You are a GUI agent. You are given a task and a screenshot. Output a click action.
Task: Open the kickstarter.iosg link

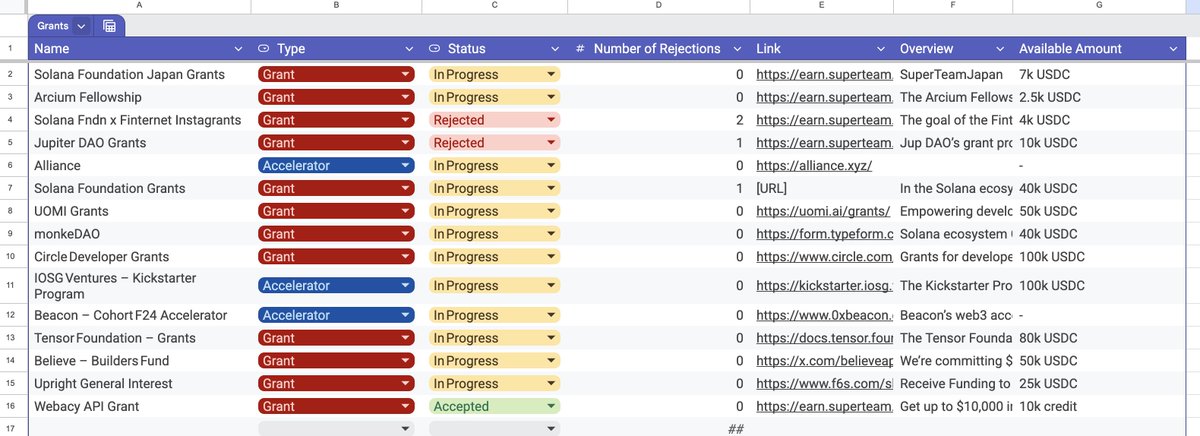click(x=823, y=286)
